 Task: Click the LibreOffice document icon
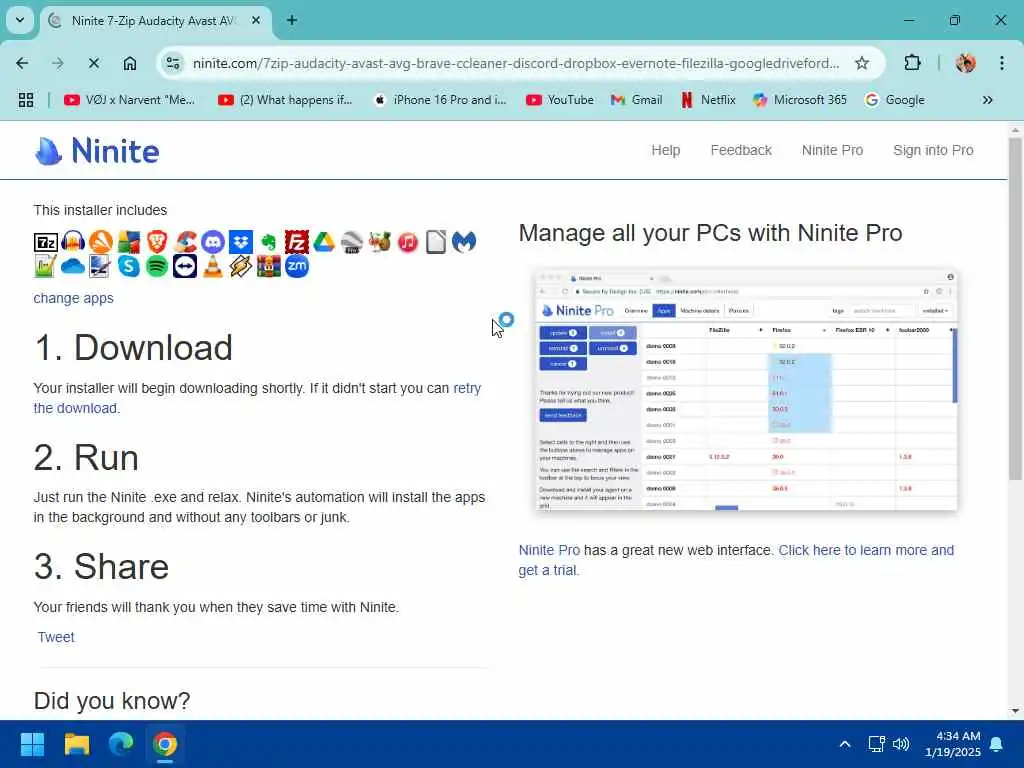coord(436,242)
